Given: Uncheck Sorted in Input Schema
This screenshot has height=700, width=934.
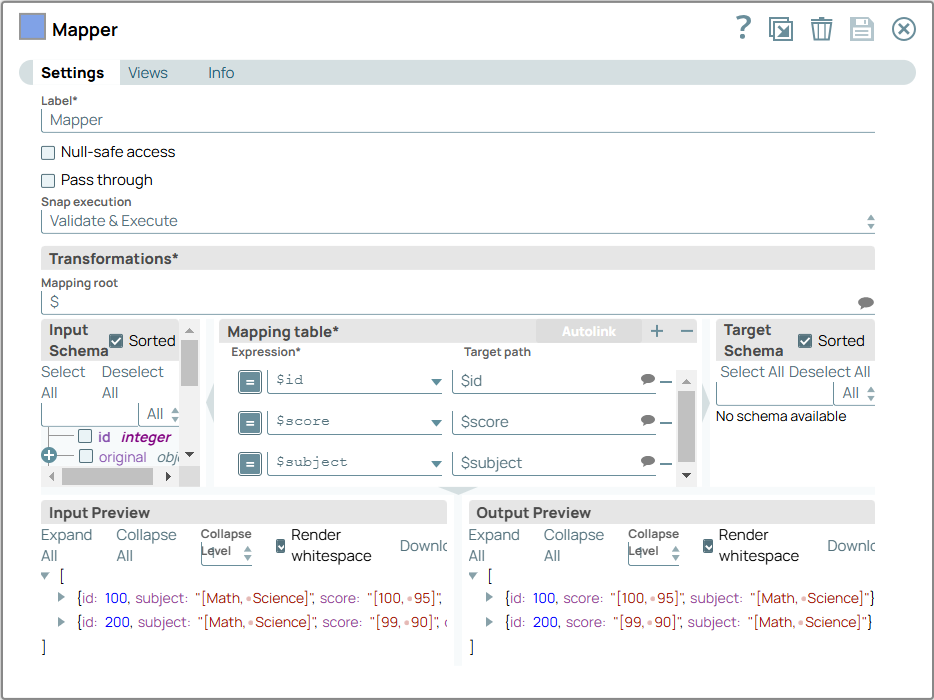Looking at the screenshot, I should (116, 341).
